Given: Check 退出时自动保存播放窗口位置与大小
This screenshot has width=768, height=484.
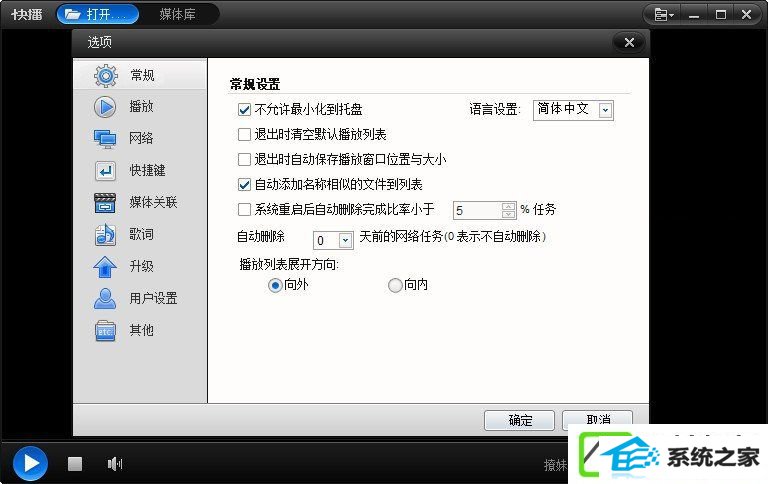Looking at the screenshot, I should [244, 159].
